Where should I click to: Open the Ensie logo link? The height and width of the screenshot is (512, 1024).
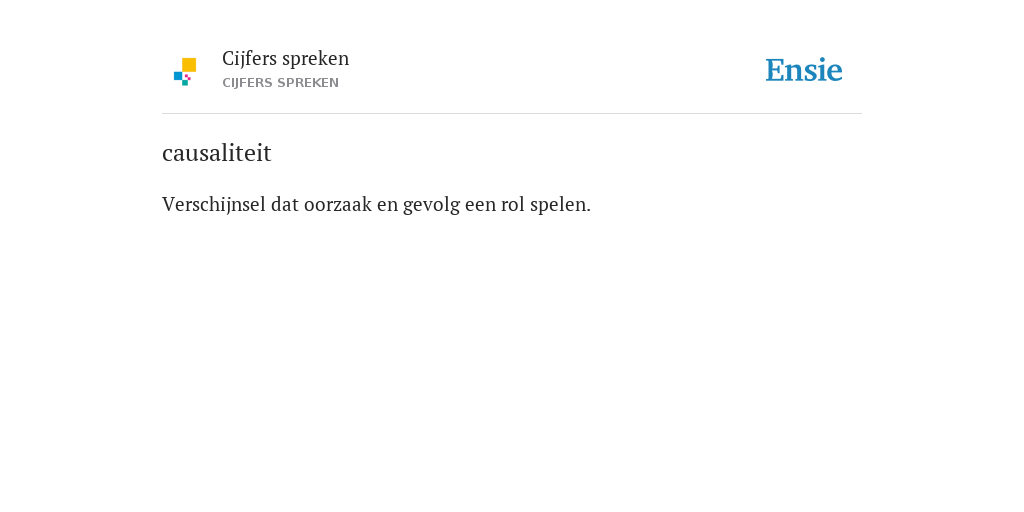coord(804,70)
